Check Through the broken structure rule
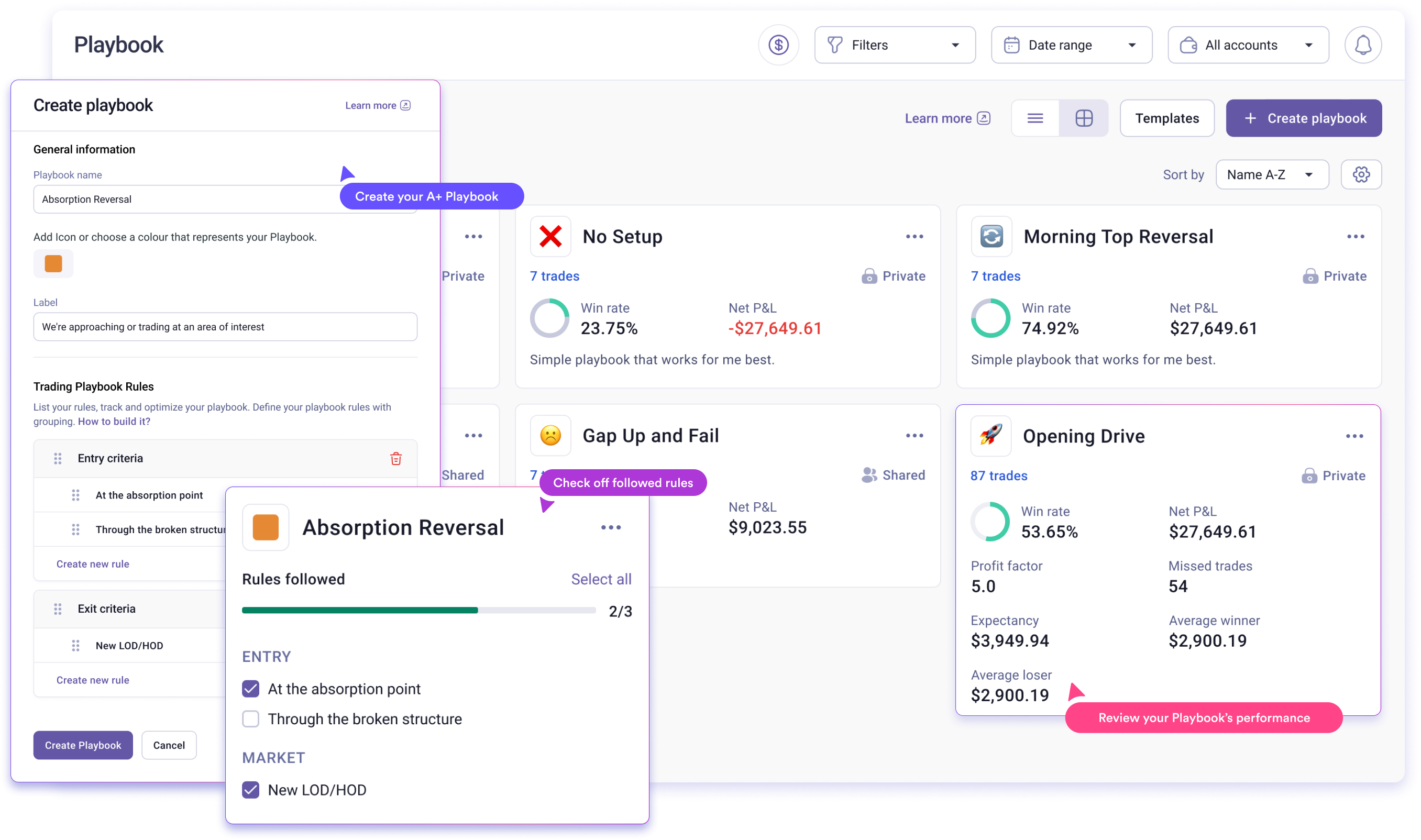This screenshot has width=1421, height=840. pyautogui.click(x=251, y=719)
